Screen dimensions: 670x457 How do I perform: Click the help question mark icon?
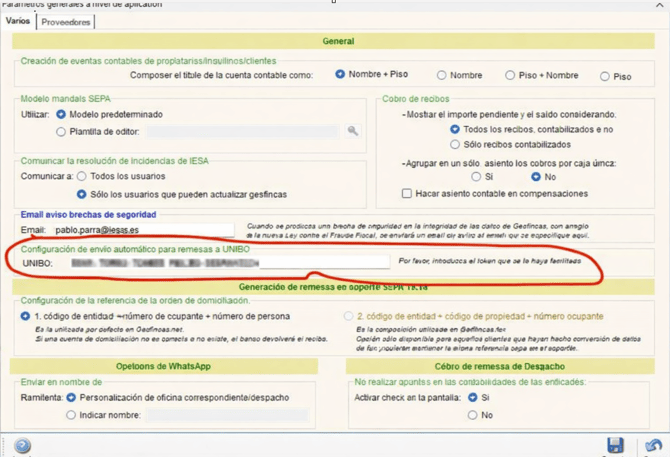22,446
